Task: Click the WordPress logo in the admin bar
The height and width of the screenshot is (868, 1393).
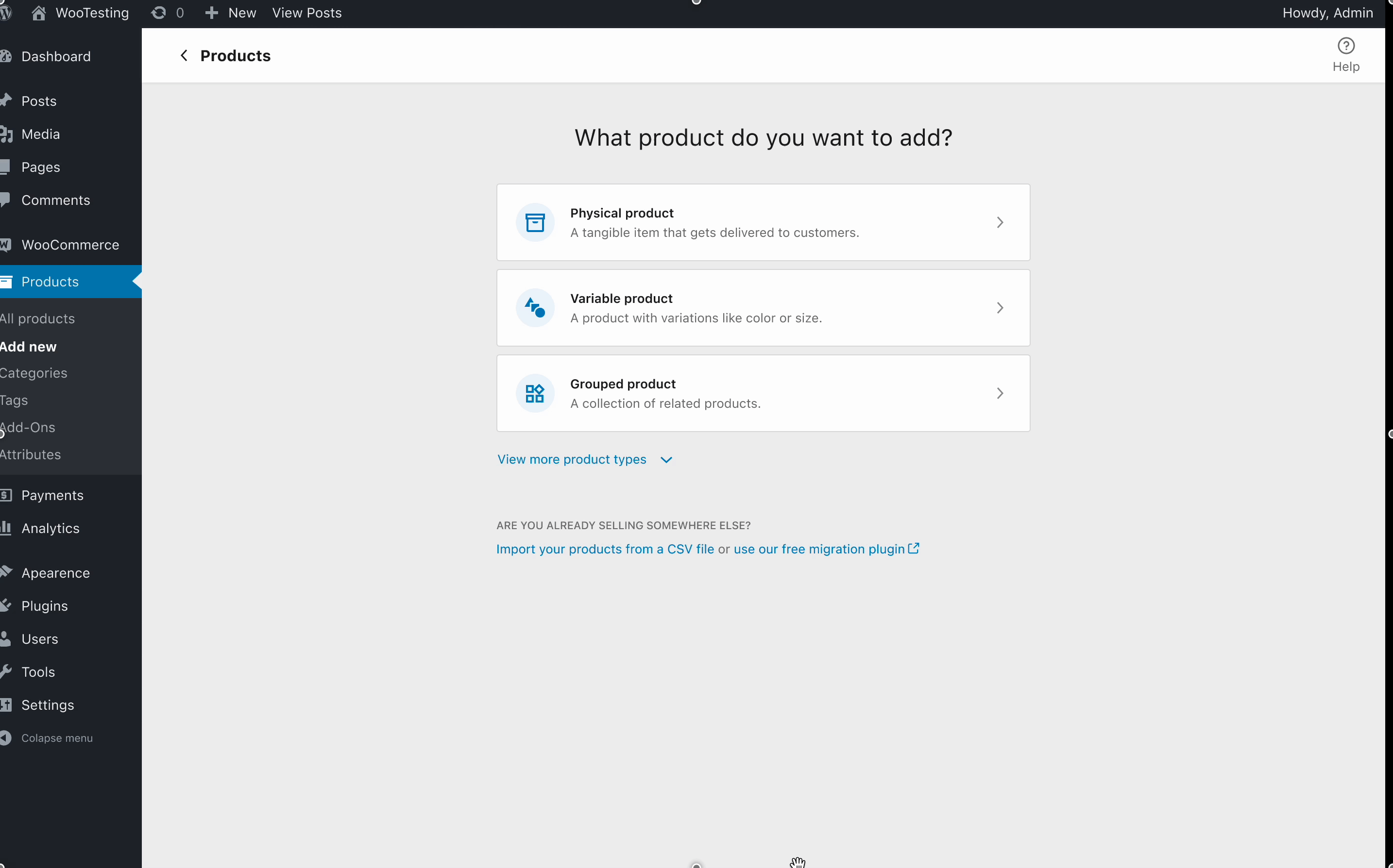Action: [6, 13]
